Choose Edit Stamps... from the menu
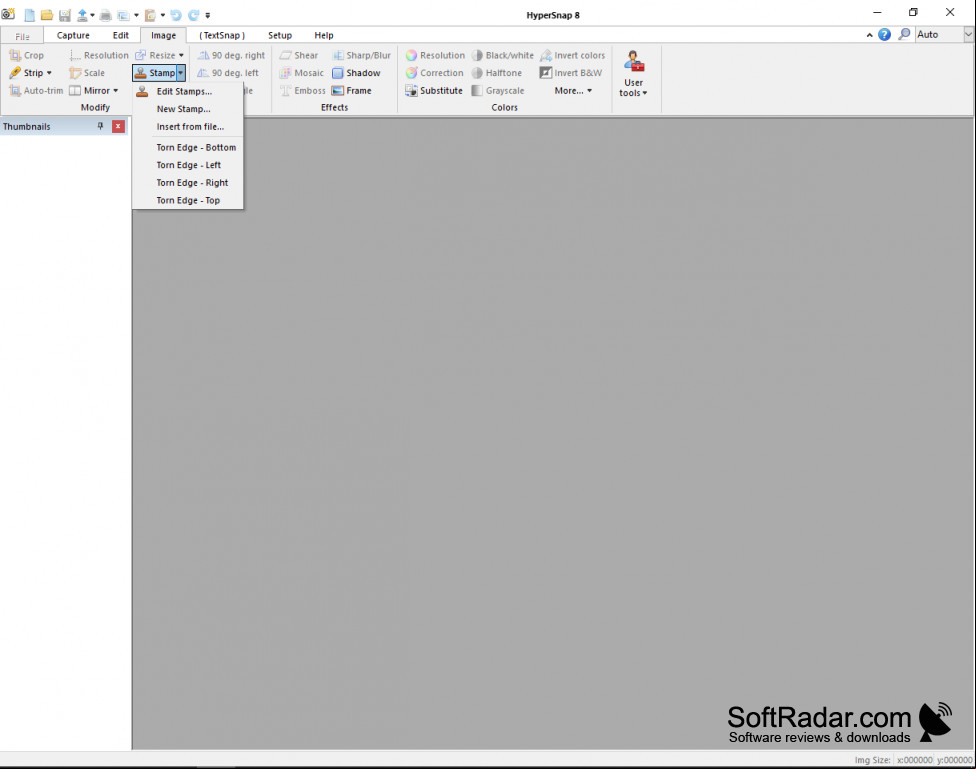Viewport: 976px width, 769px height. click(x=188, y=91)
